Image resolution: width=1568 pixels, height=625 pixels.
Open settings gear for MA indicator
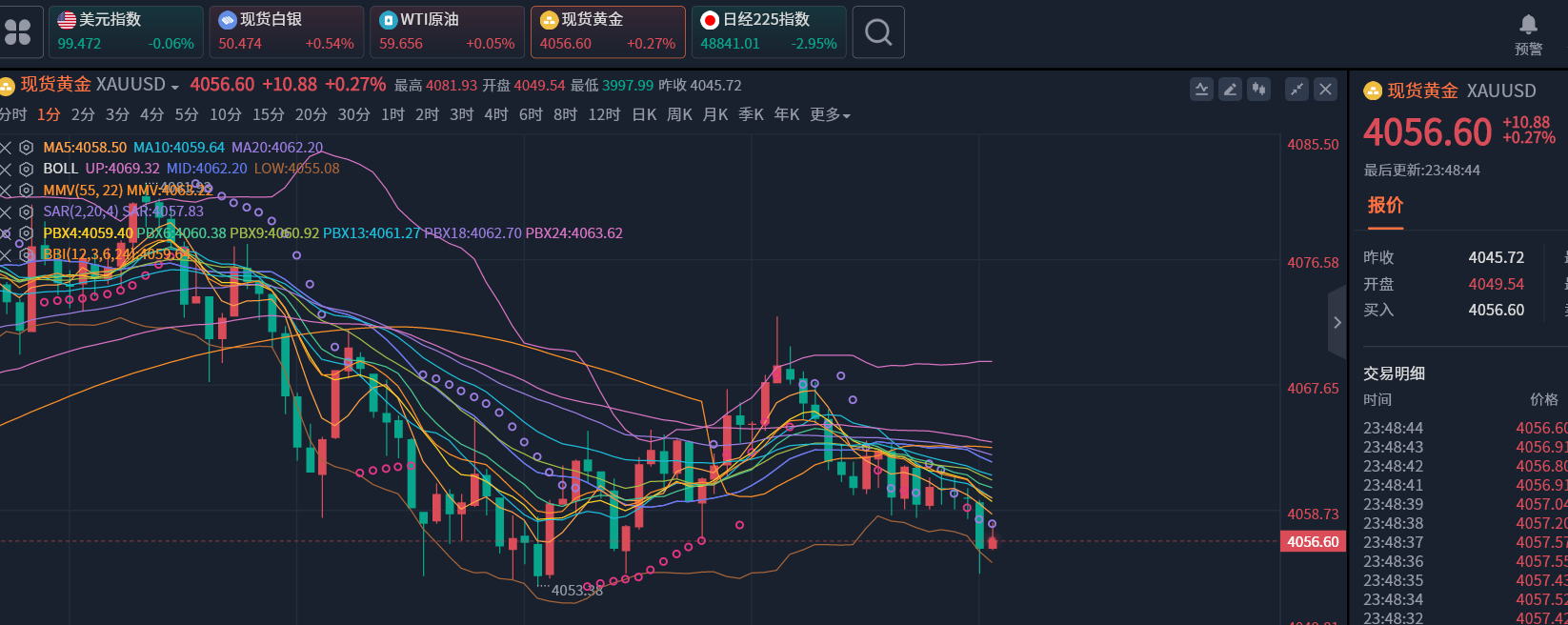(27, 148)
